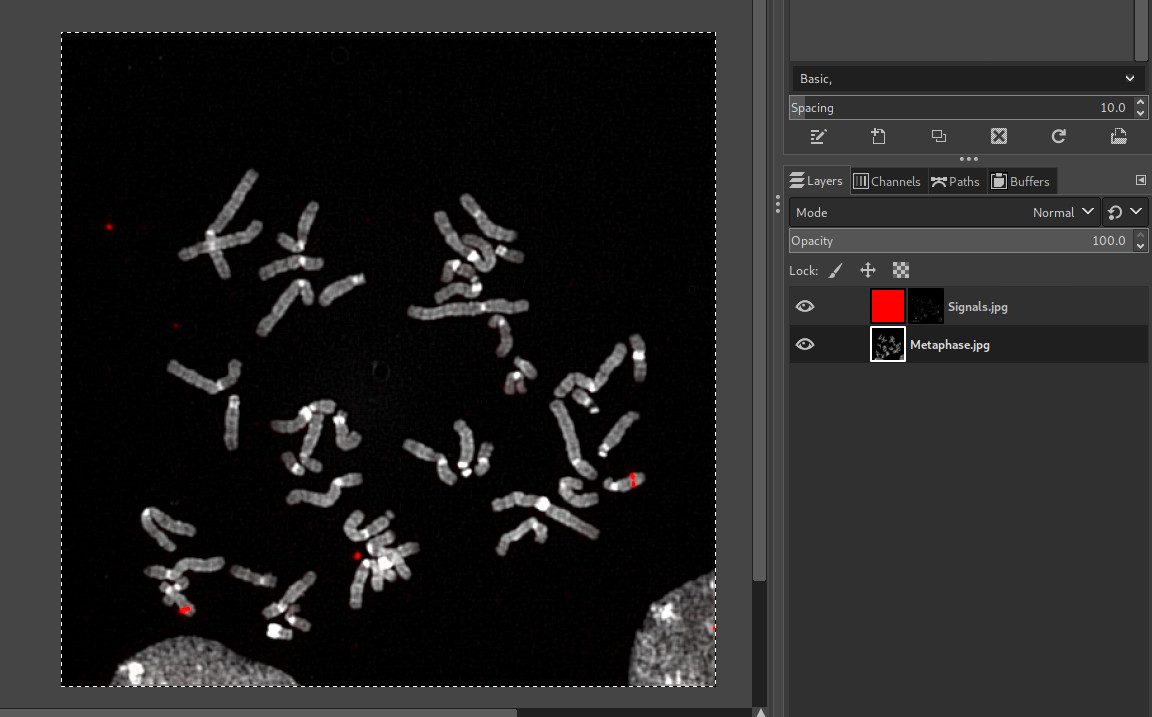The width and height of the screenshot is (1152, 717).
Task: Switch layer mode group with the chevron
Action: coord(1136,212)
